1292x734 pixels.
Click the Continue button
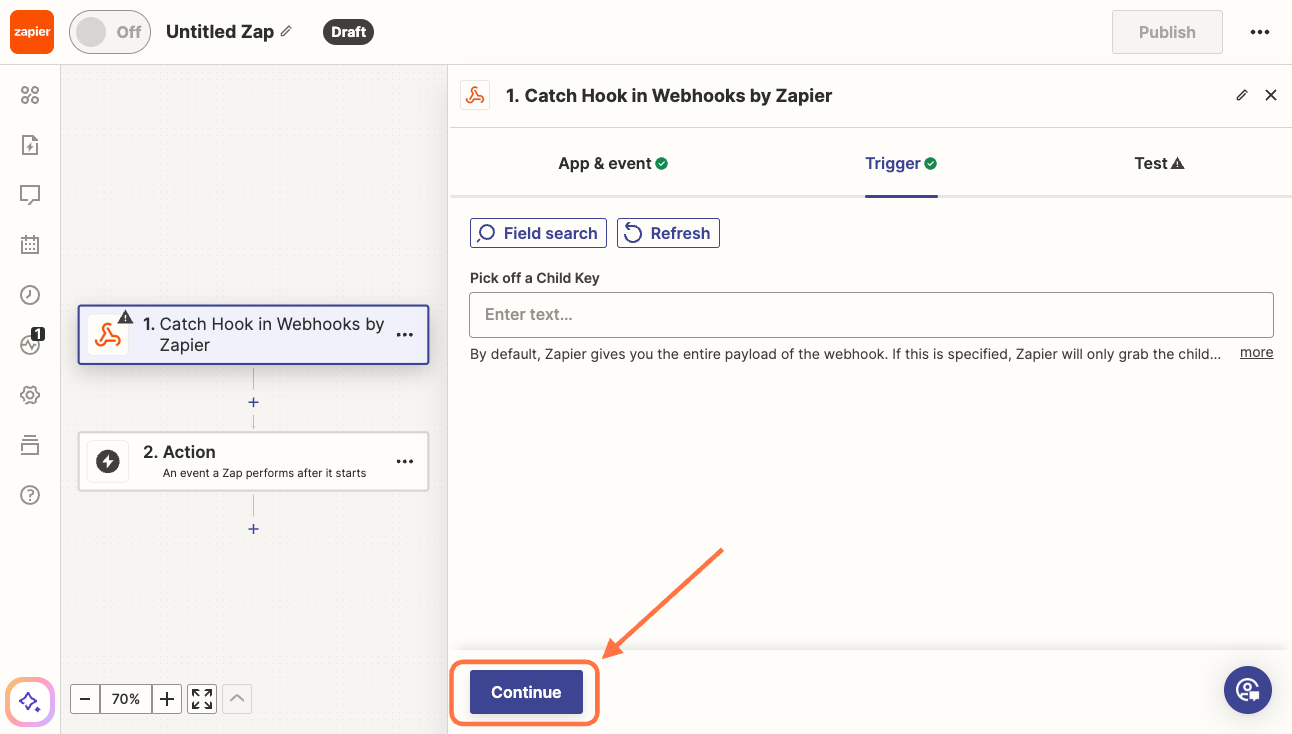[x=526, y=692]
